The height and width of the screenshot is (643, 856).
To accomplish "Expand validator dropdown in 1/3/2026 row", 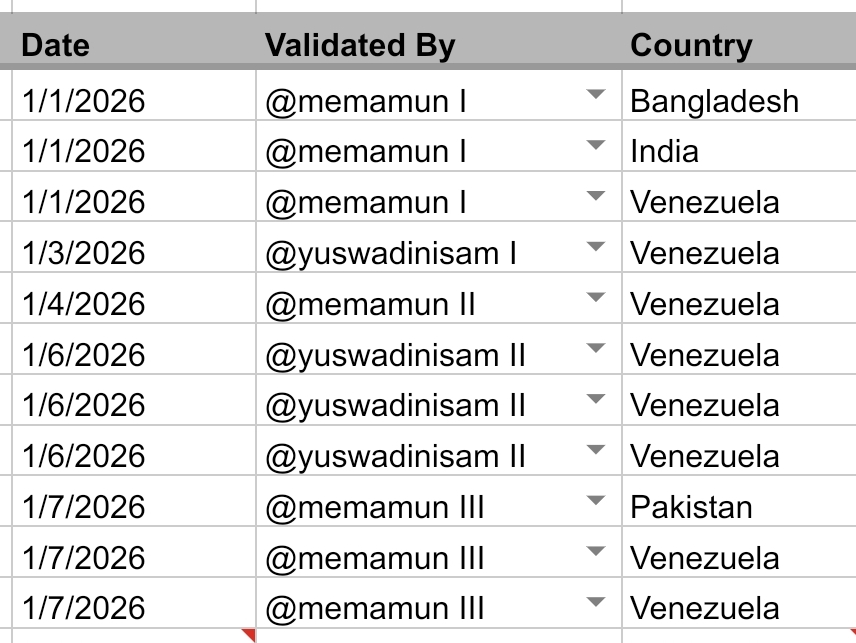I will pyautogui.click(x=596, y=247).
